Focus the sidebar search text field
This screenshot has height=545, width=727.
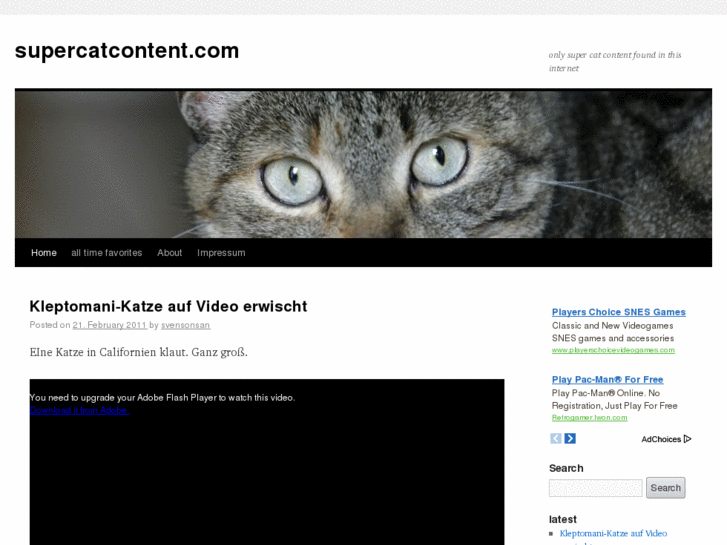pos(595,488)
